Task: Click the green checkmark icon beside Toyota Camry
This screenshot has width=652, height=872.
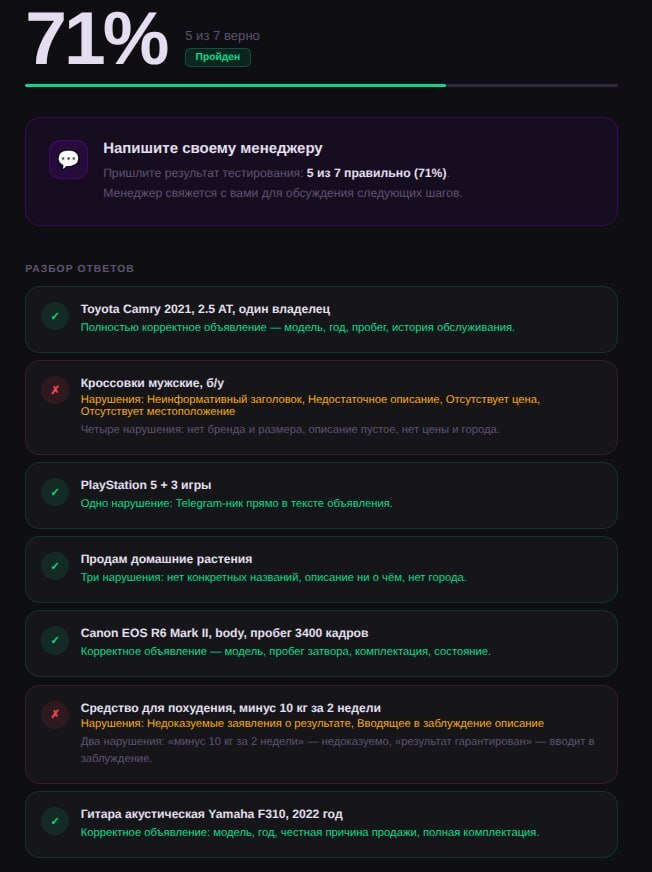Action: point(55,316)
